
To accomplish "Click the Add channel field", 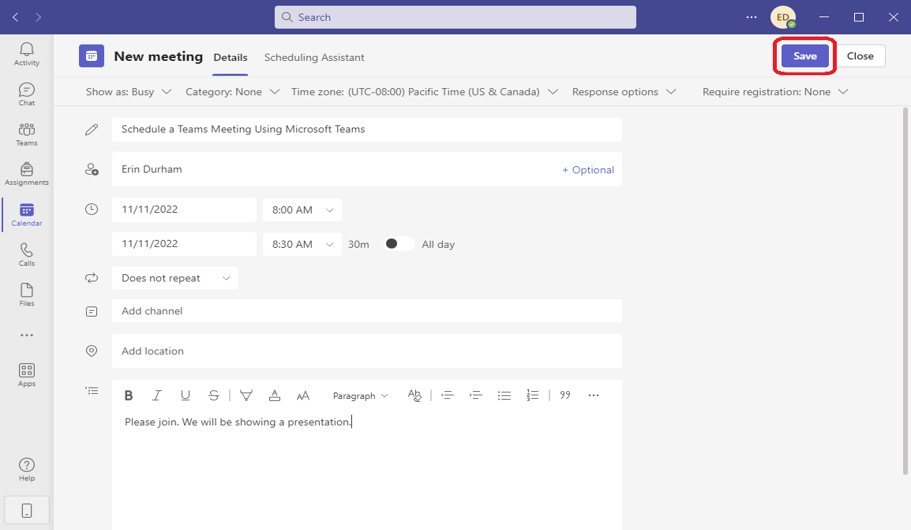I will [367, 311].
